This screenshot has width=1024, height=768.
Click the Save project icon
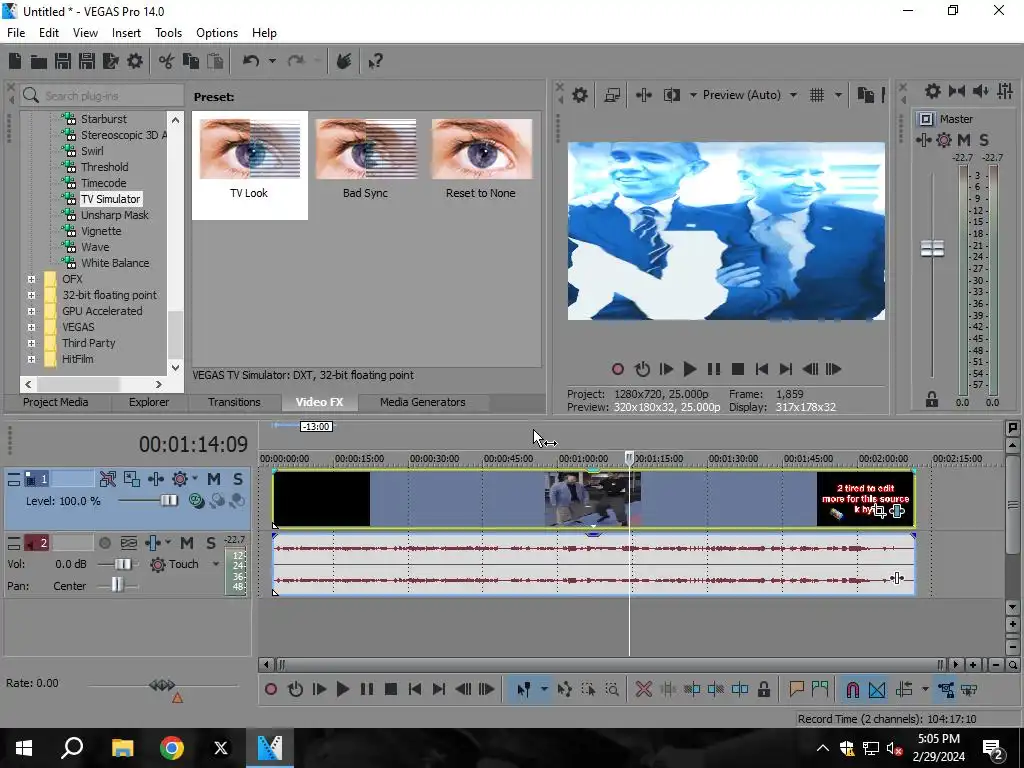(x=63, y=61)
